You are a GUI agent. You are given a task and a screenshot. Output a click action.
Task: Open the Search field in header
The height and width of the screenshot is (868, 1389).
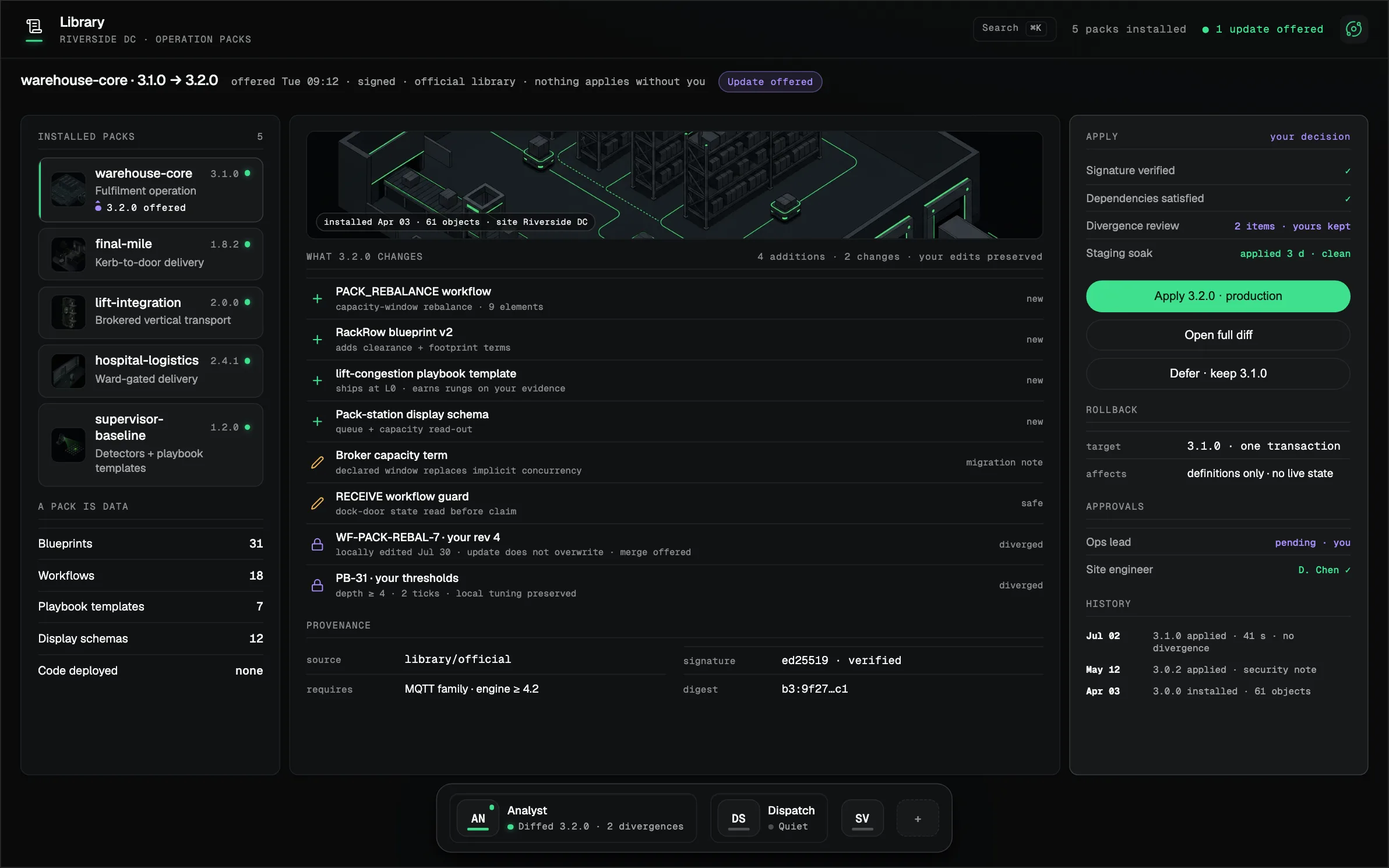click(1014, 29)
